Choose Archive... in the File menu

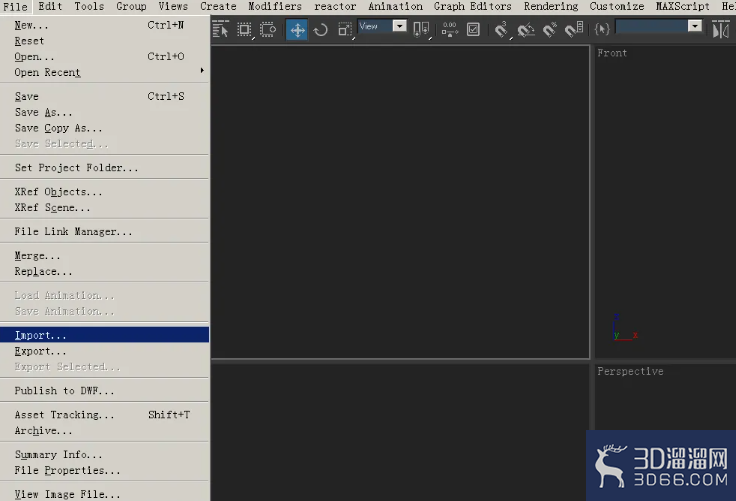(105, 431)
